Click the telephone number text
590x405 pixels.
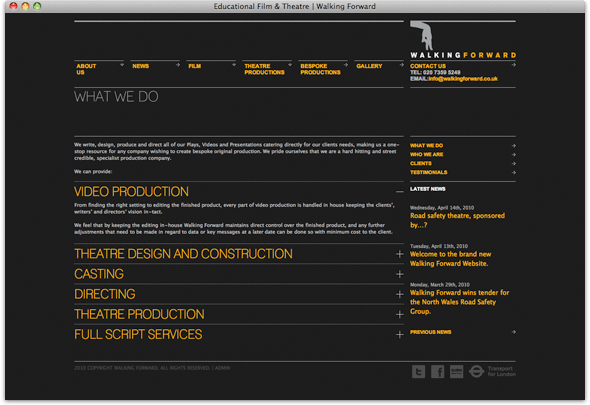pyautogui.click(x=435, y=72)
